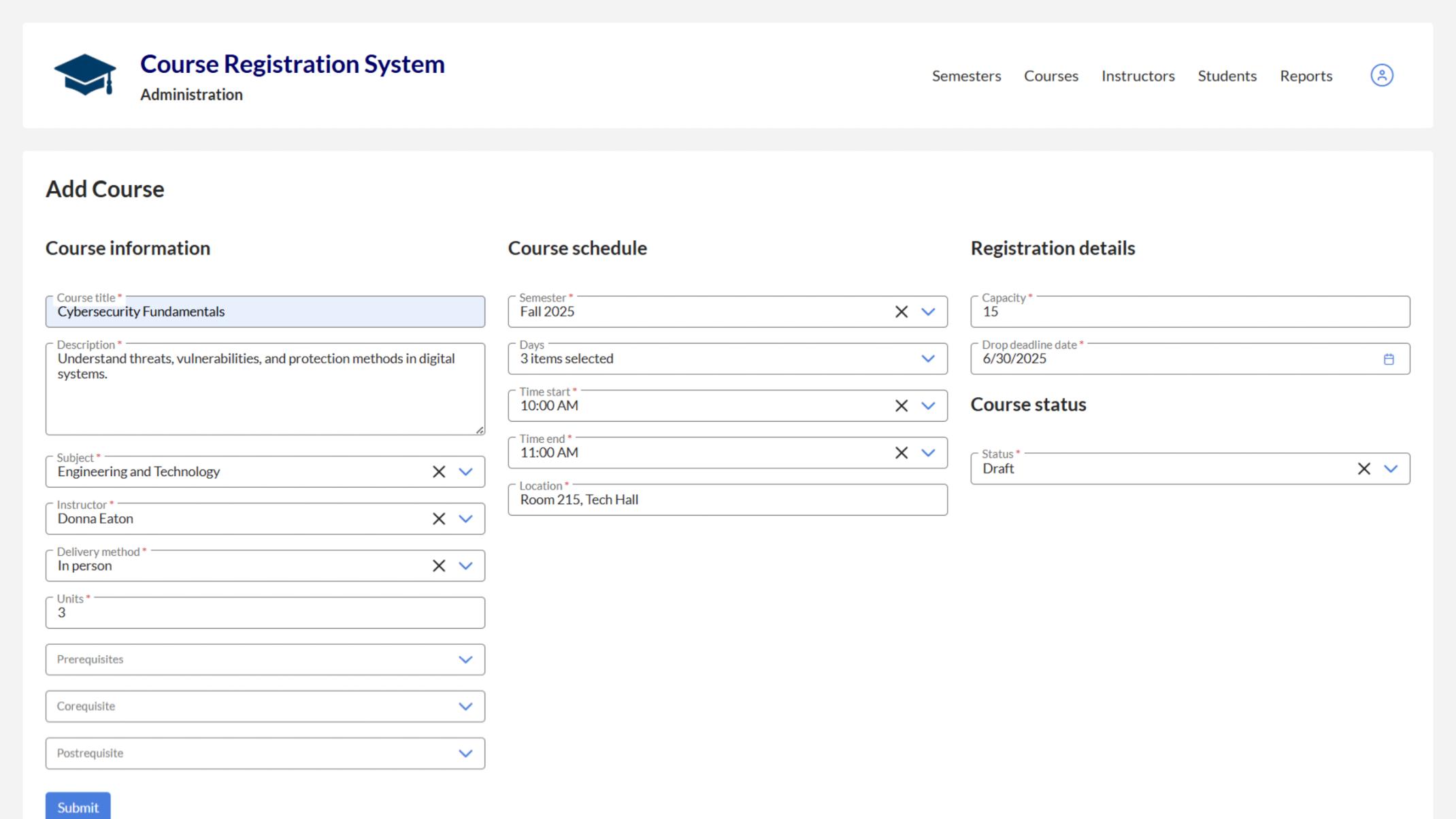The width and height of the screenshot is (1456, 819).
Task: Grab the Description textarea resize handle
Action: tap(480, 430)
